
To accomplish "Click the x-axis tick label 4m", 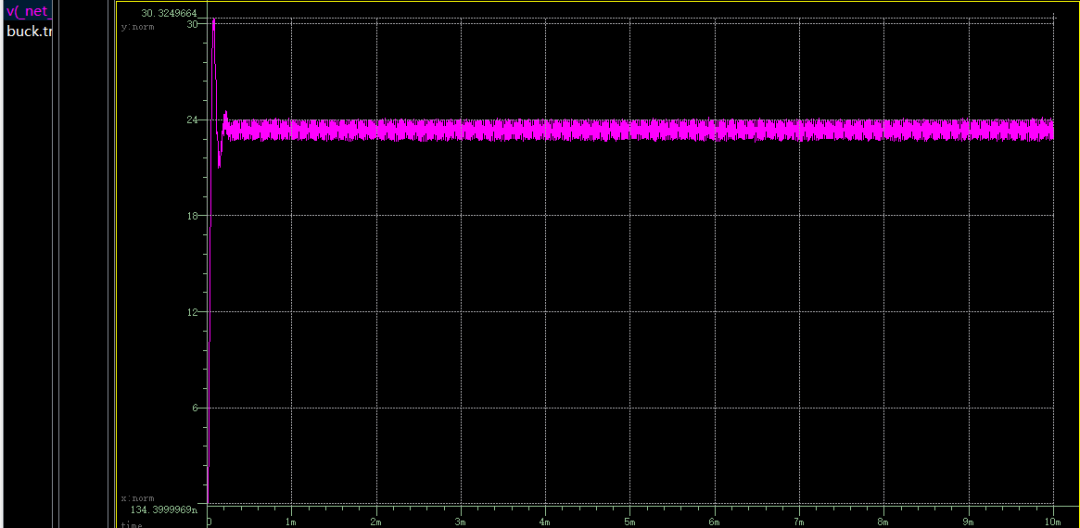I will tap(546, 522).
